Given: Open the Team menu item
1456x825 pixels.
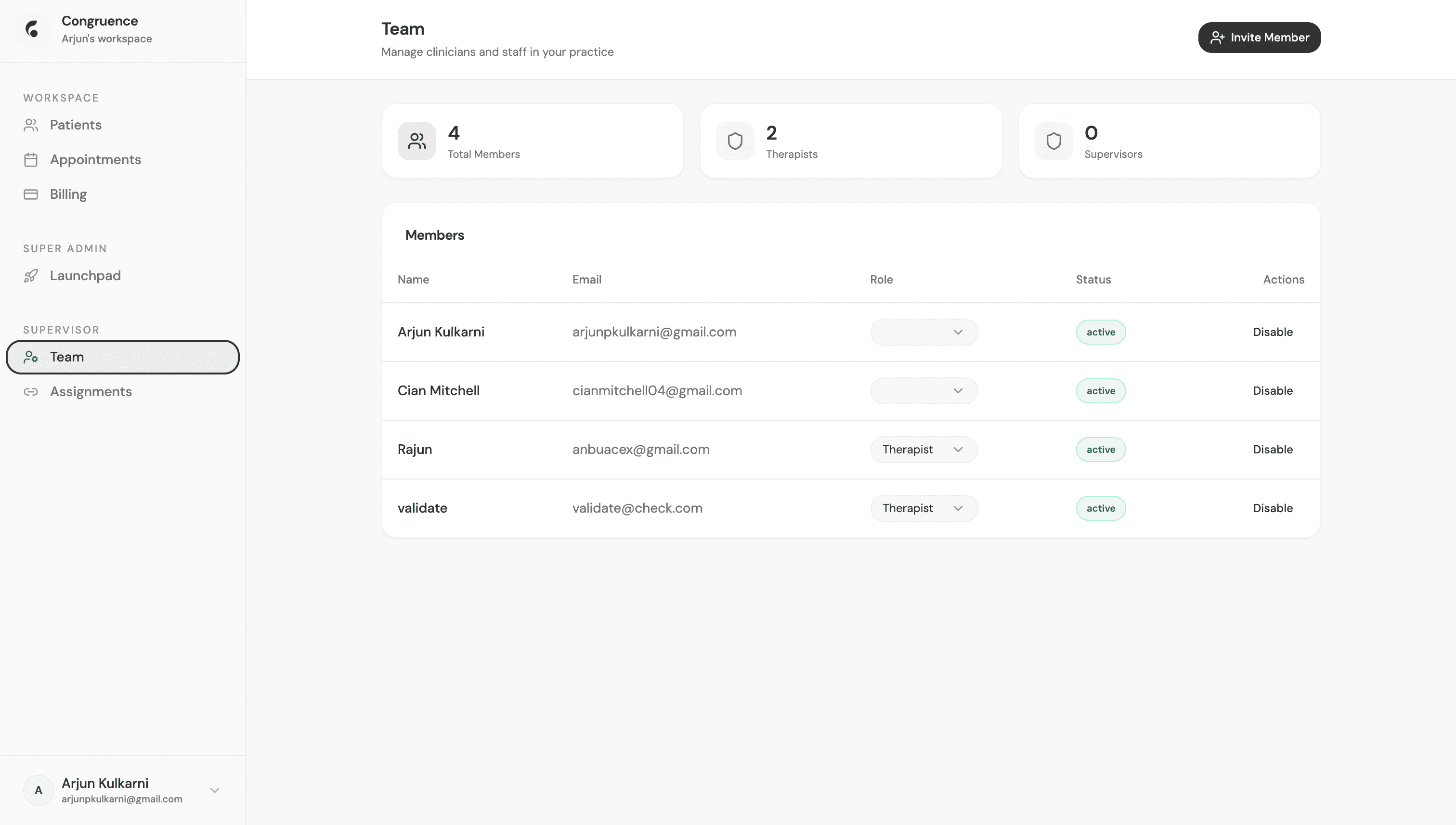Looking at the screenshot, I should point(122,357).
